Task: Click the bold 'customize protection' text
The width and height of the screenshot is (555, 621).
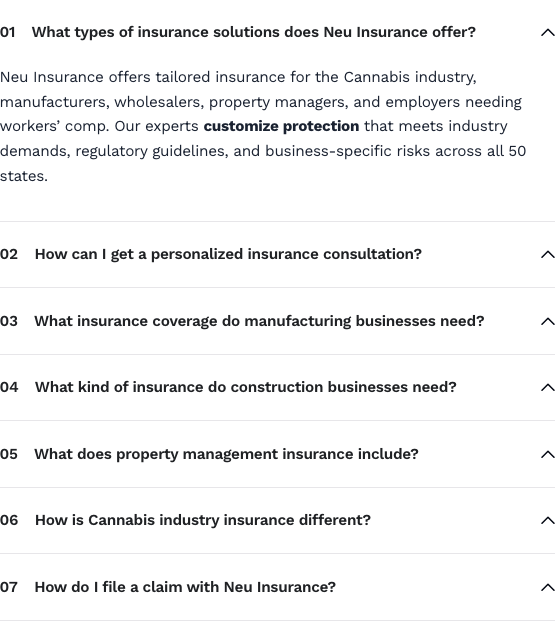Action: coord(281,126)
